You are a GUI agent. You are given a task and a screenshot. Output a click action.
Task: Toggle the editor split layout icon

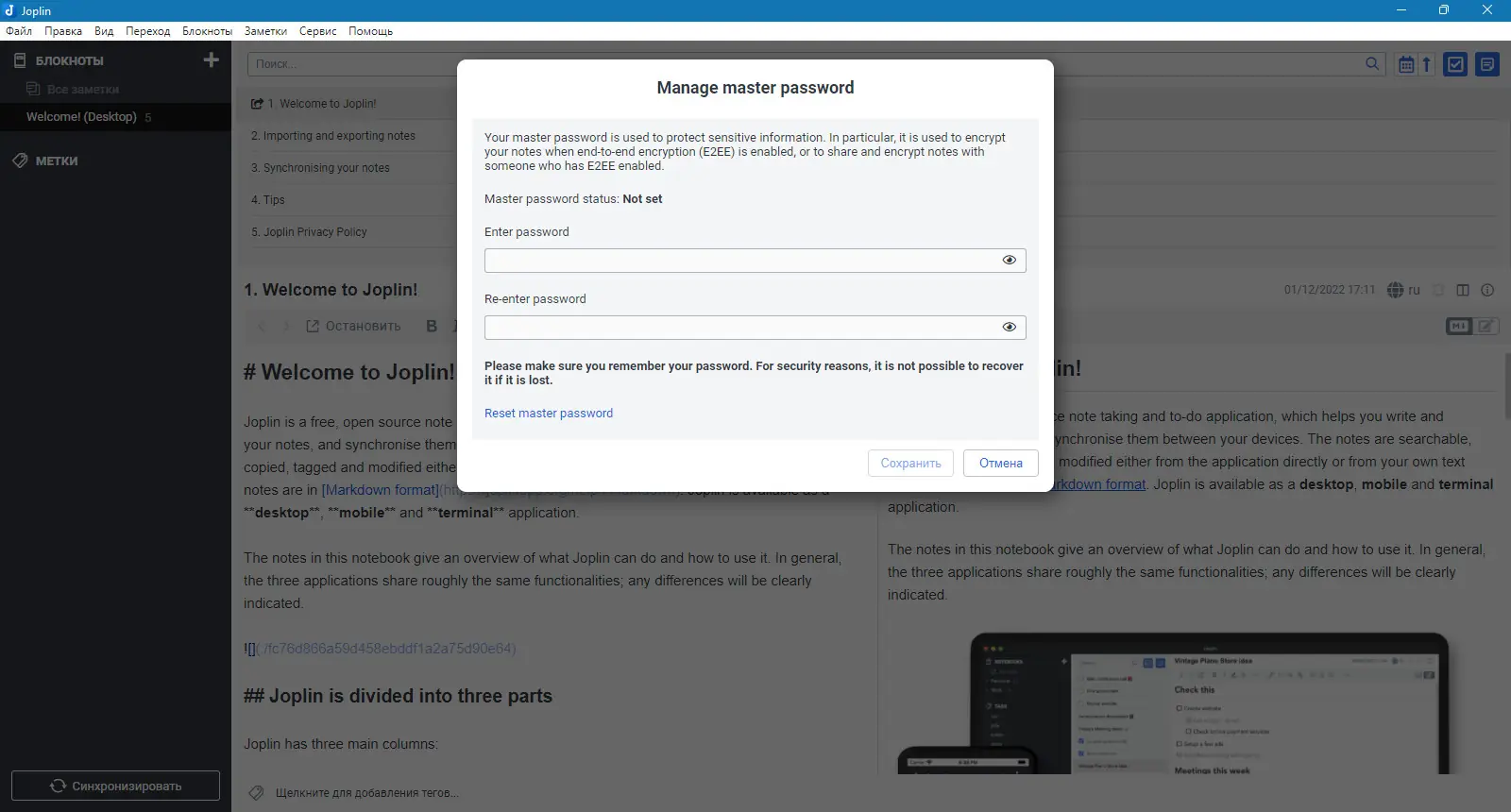(1463, 290)
